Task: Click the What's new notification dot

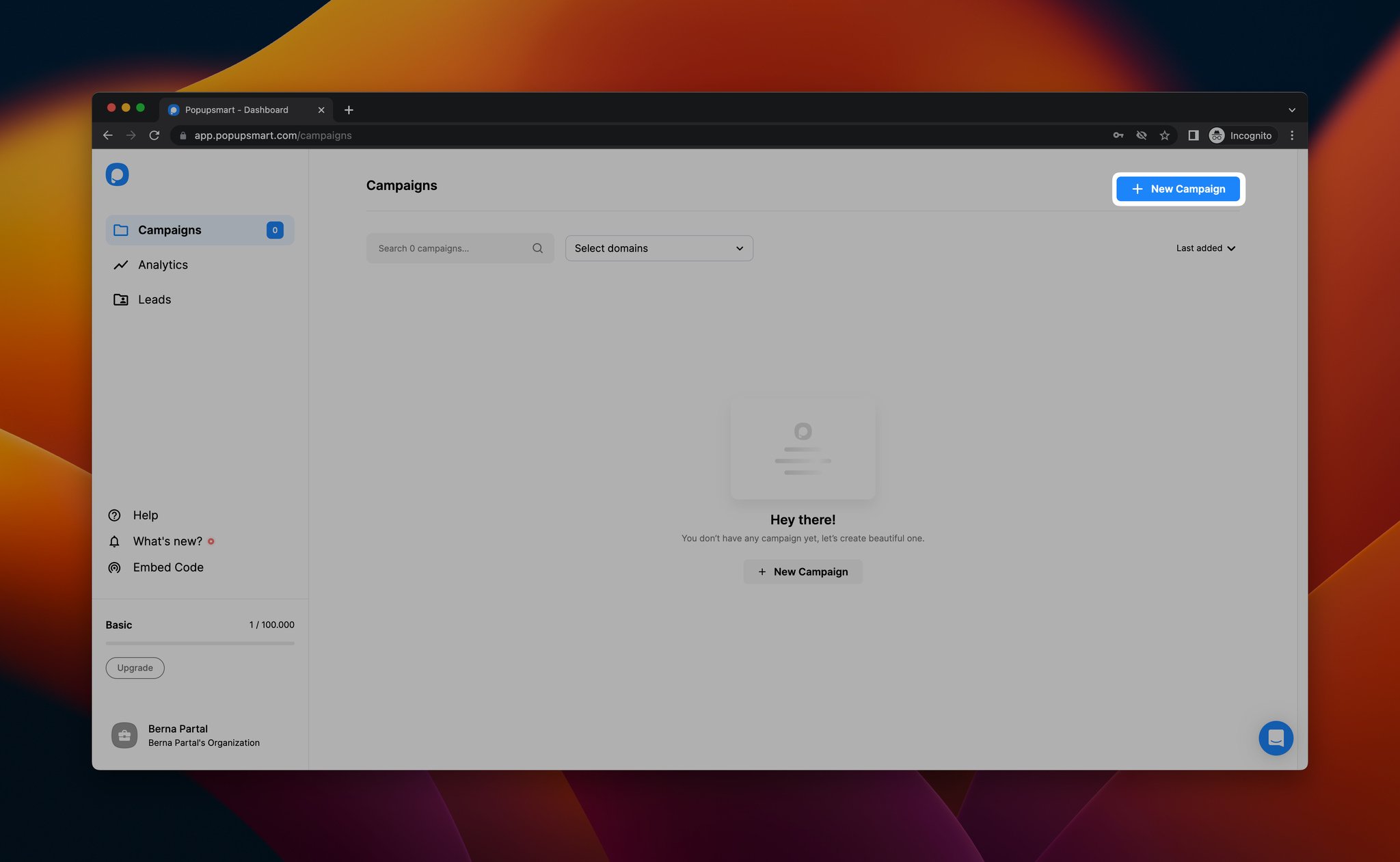Action: tap(211, 541)
